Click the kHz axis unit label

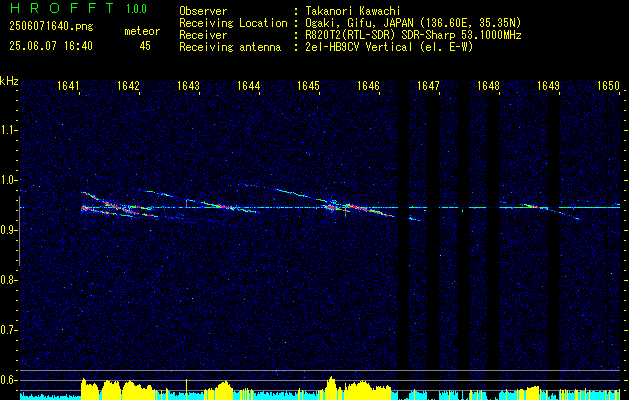coord(9,81)
